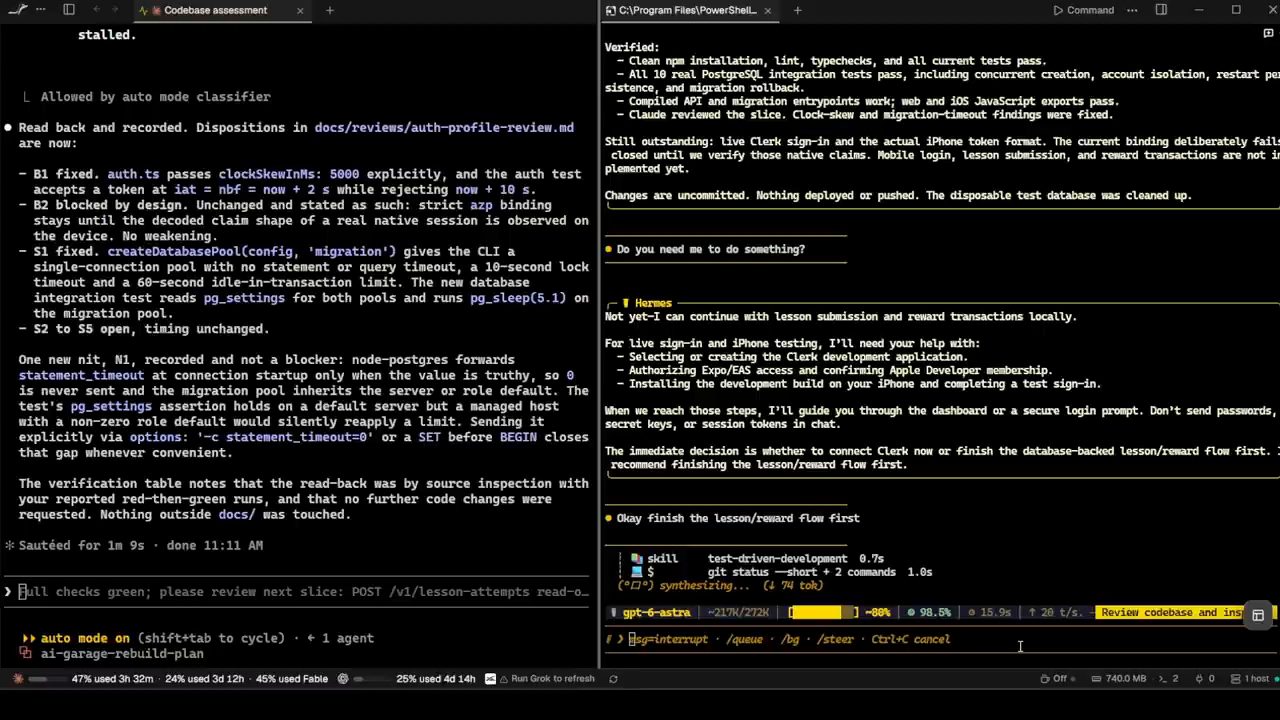This screenshot has height=720, width=1280.
Task: Open new tab next to PowerShell
Action: [797, 10]
